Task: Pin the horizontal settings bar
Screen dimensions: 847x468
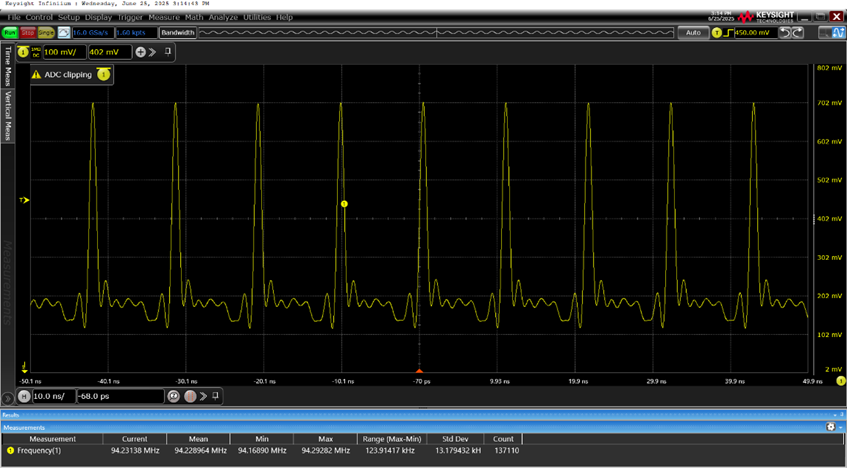Action: (x=216, y=396)
